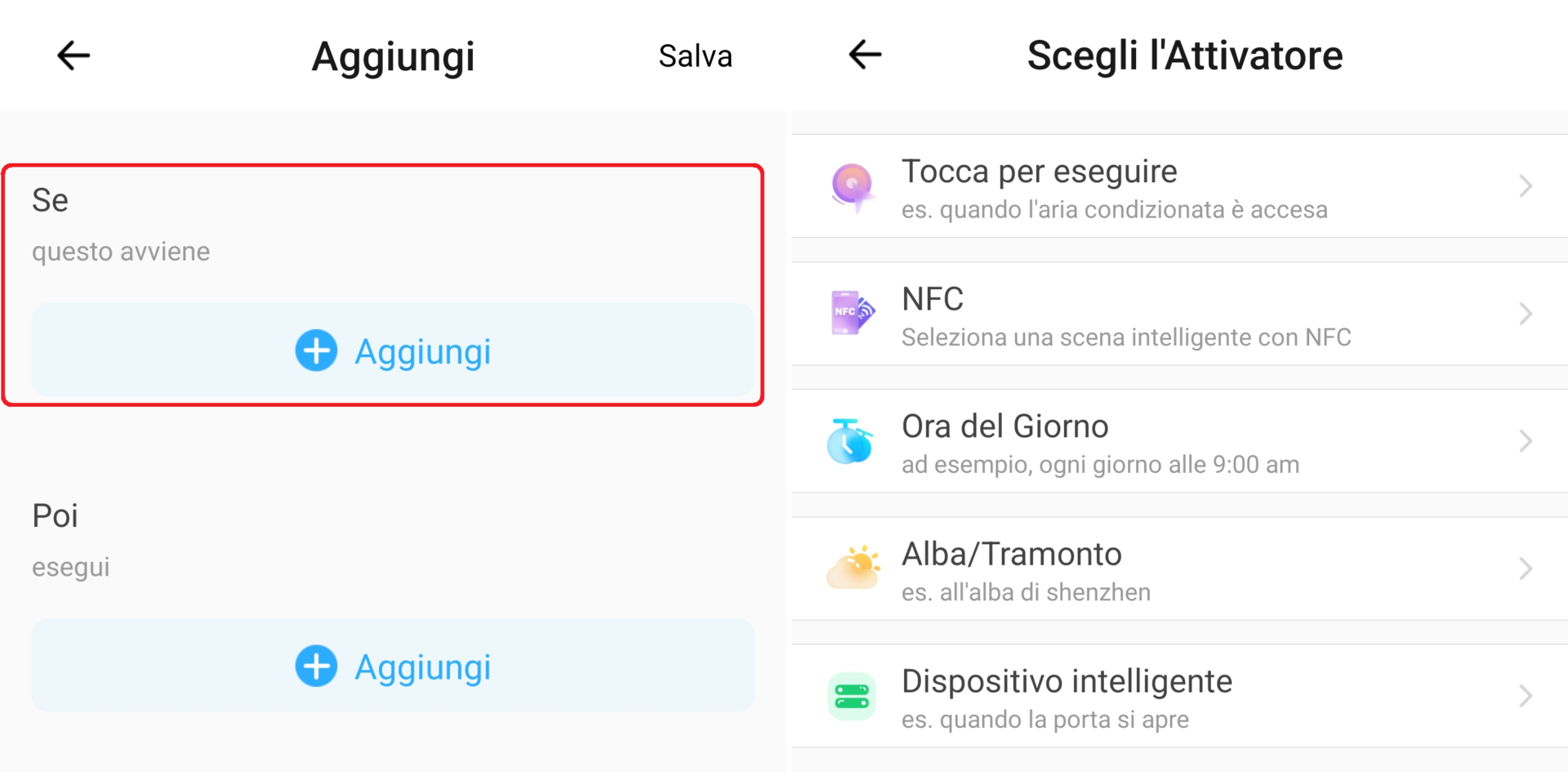Choose the Dispositivo intelligente trigger
The width and height of the screenshot is (1568, 772).
coord(1143,697)
